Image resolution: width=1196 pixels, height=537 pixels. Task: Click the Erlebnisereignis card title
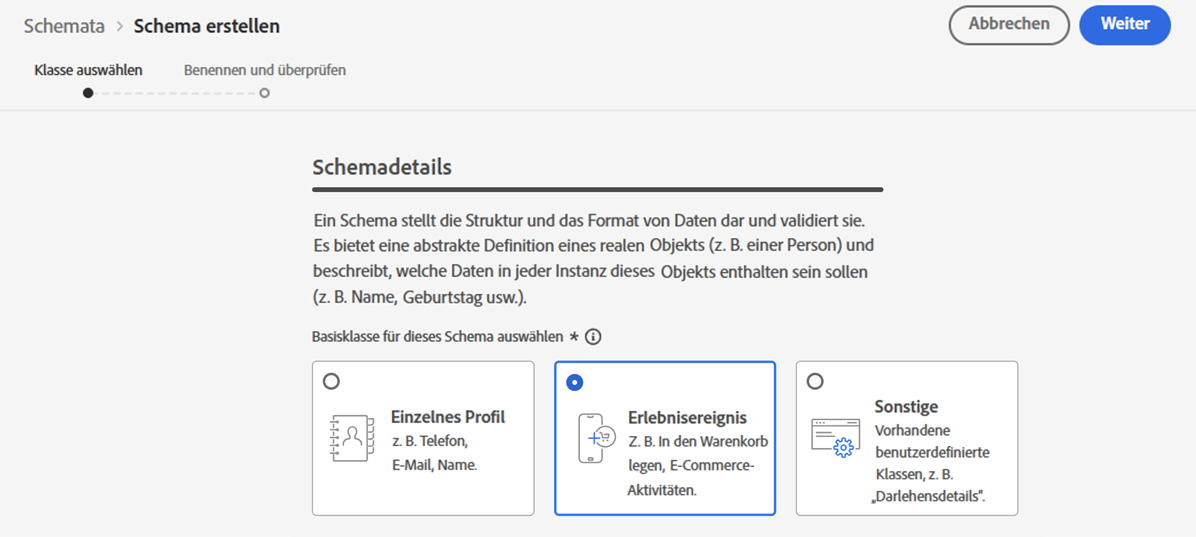[687, 417]
